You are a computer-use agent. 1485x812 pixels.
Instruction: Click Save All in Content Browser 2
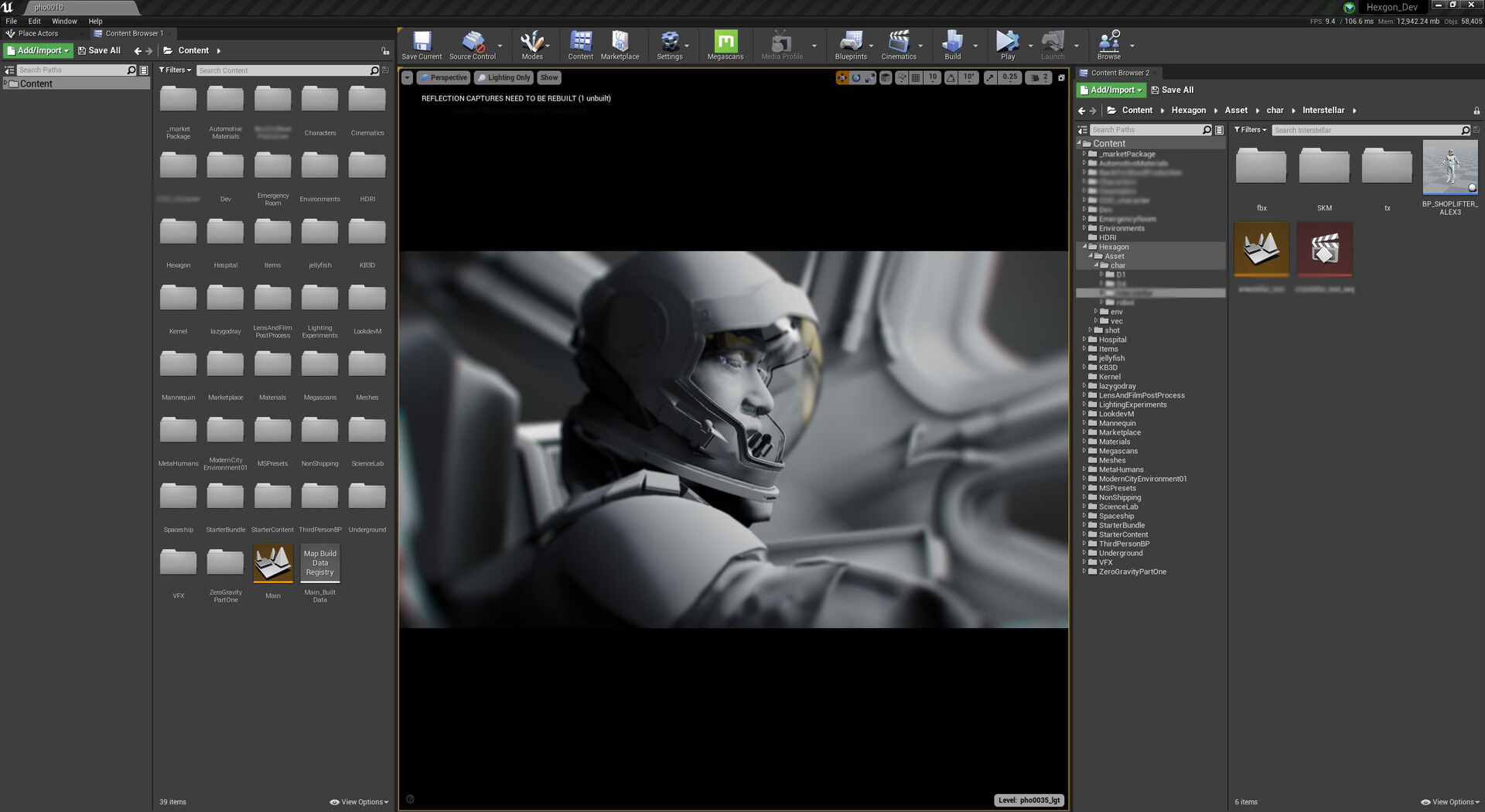[1173, 90]
